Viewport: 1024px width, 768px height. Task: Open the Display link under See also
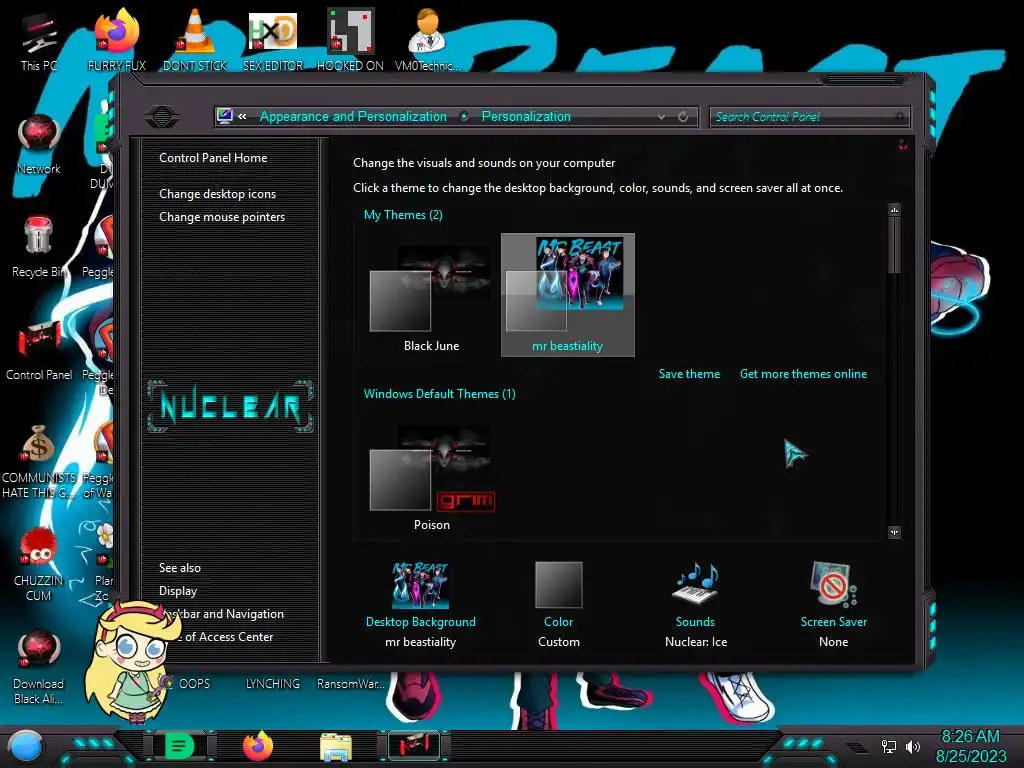178,591
